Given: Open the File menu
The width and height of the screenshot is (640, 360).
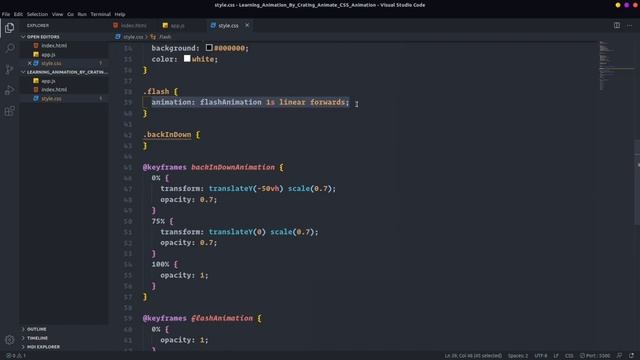Looking at the screenshot, I should [x=6, y=14].
